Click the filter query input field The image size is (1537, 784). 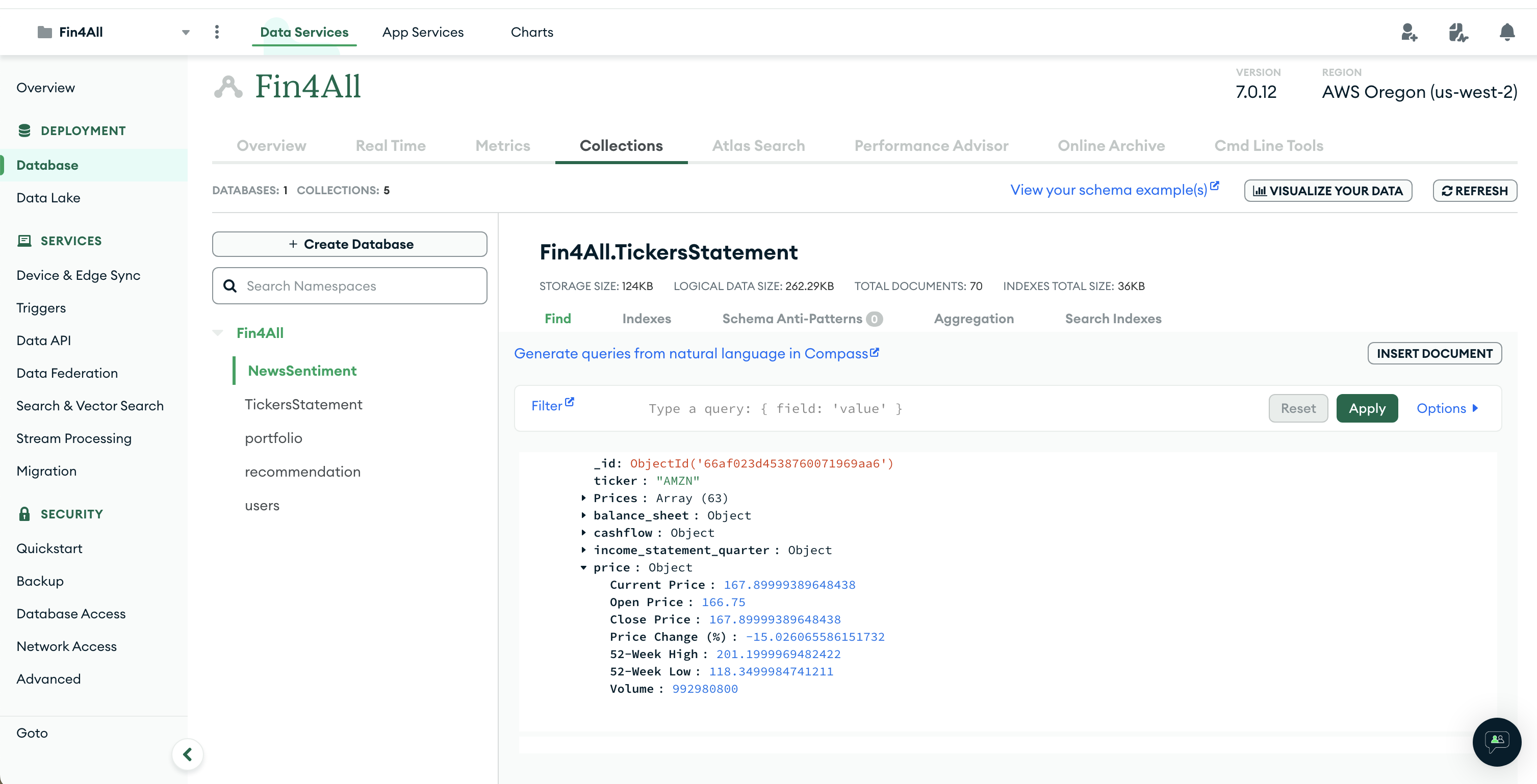(895, 408)
